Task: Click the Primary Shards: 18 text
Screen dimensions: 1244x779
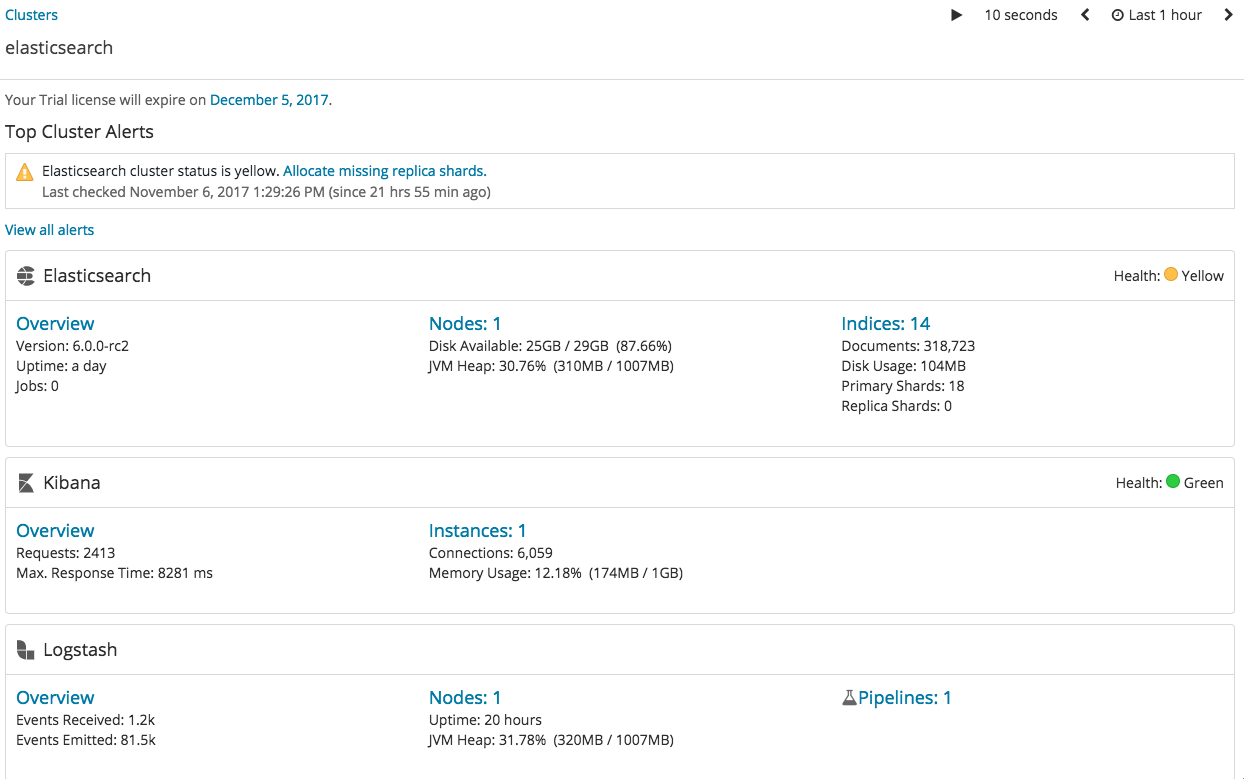Action: point(903,386)
